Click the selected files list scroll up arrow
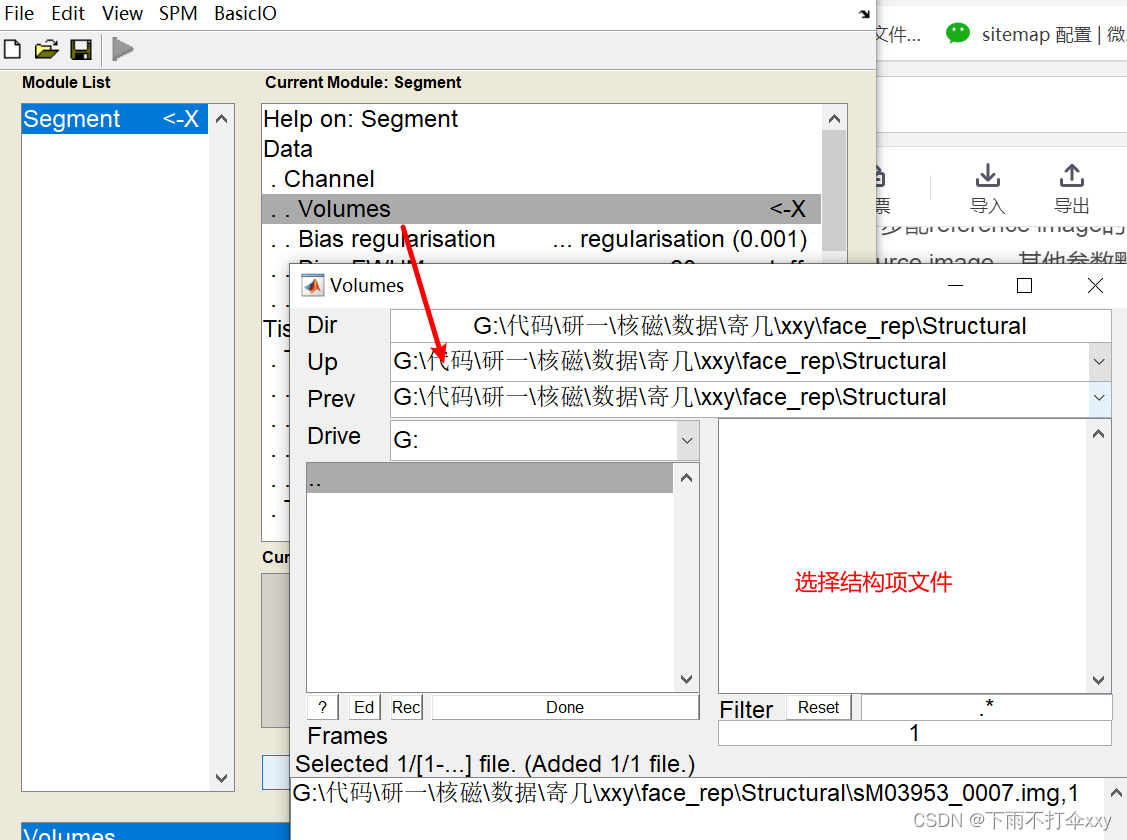1127x840 pixels. click(1116, 793)
